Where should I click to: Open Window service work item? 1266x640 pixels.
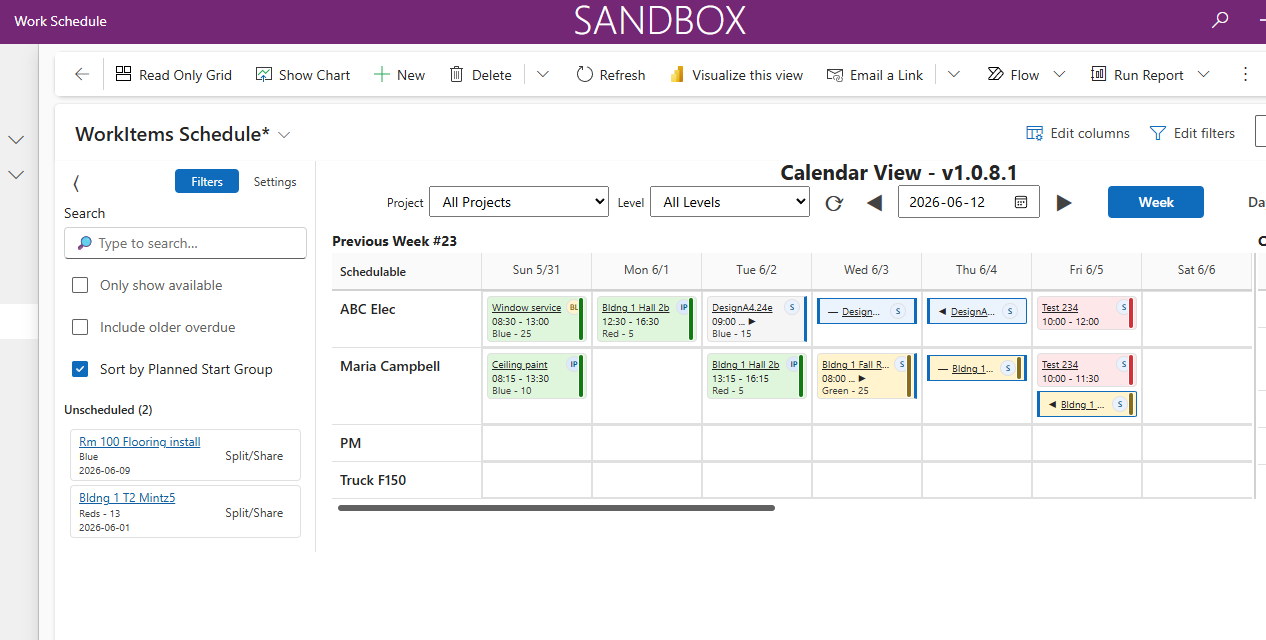pos(526,308)
